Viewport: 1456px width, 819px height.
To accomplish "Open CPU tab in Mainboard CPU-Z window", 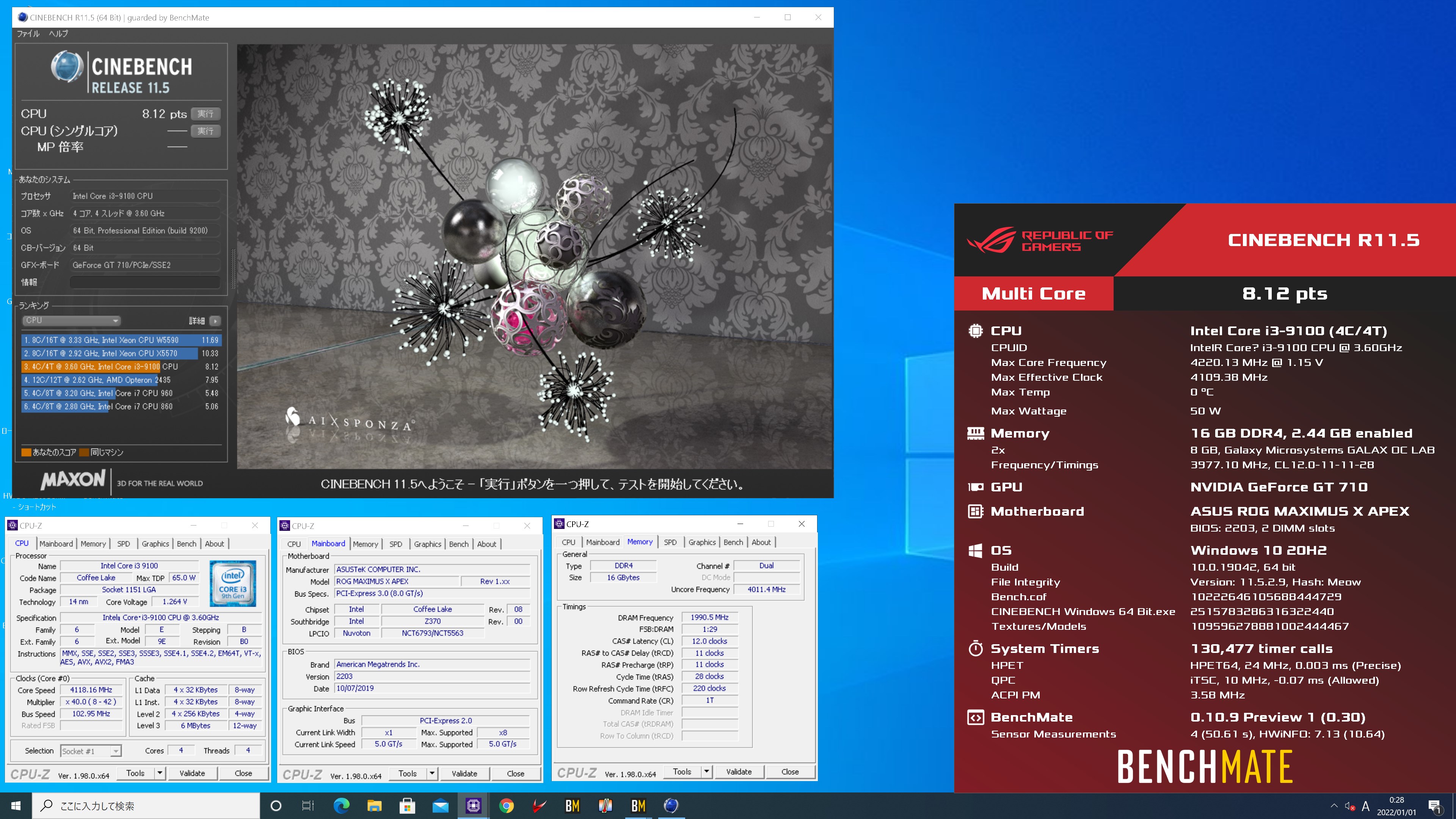I will pos(294,544).
